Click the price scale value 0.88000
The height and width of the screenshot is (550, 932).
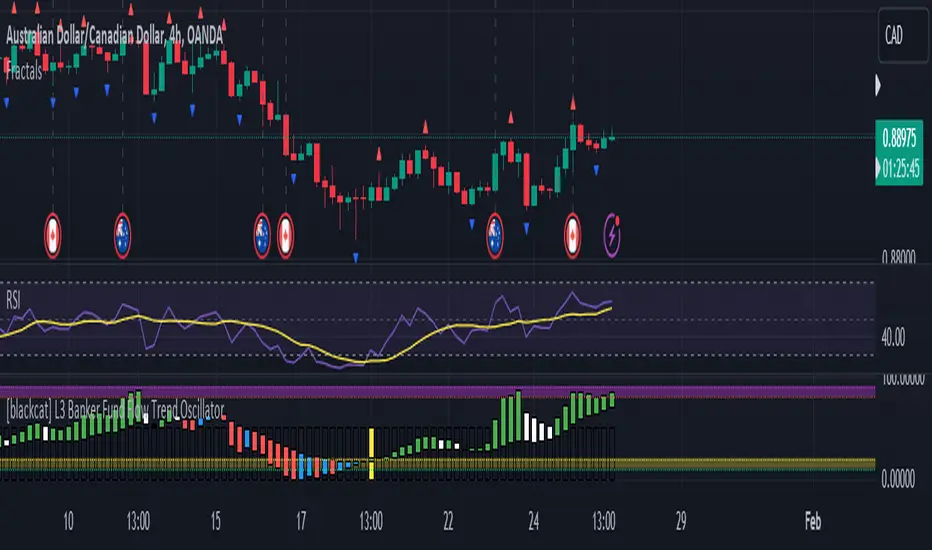899,257
